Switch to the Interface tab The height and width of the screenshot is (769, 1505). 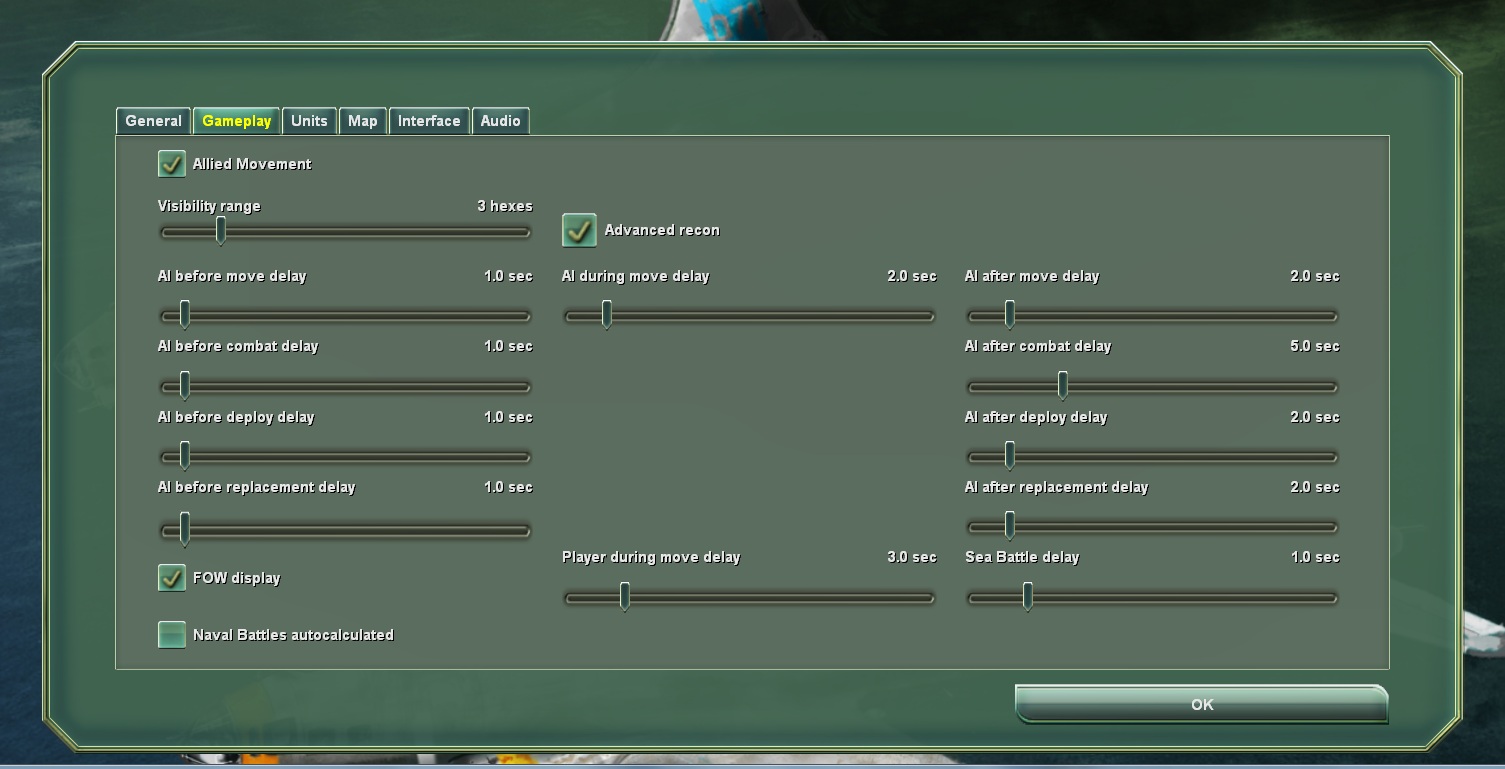coord(429,121)
